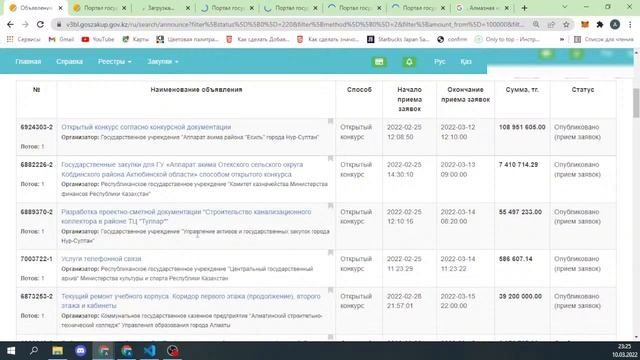Flag the 6889370-2 announcement row

pyautogui.click(x=331, y=206)
